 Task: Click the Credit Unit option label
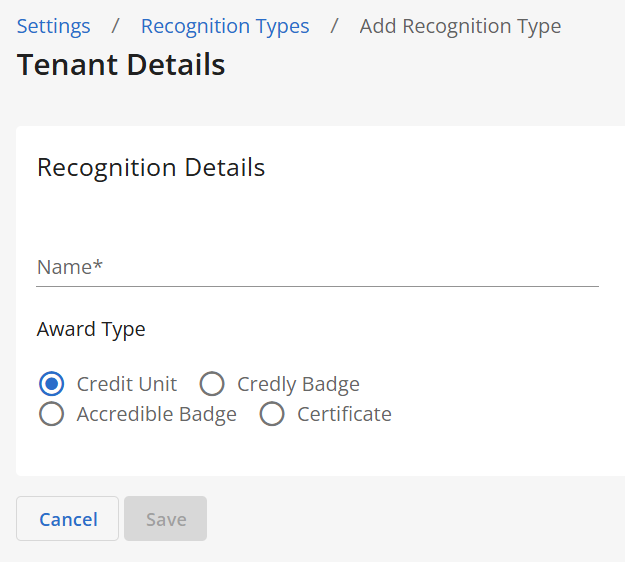pos(127,384)
